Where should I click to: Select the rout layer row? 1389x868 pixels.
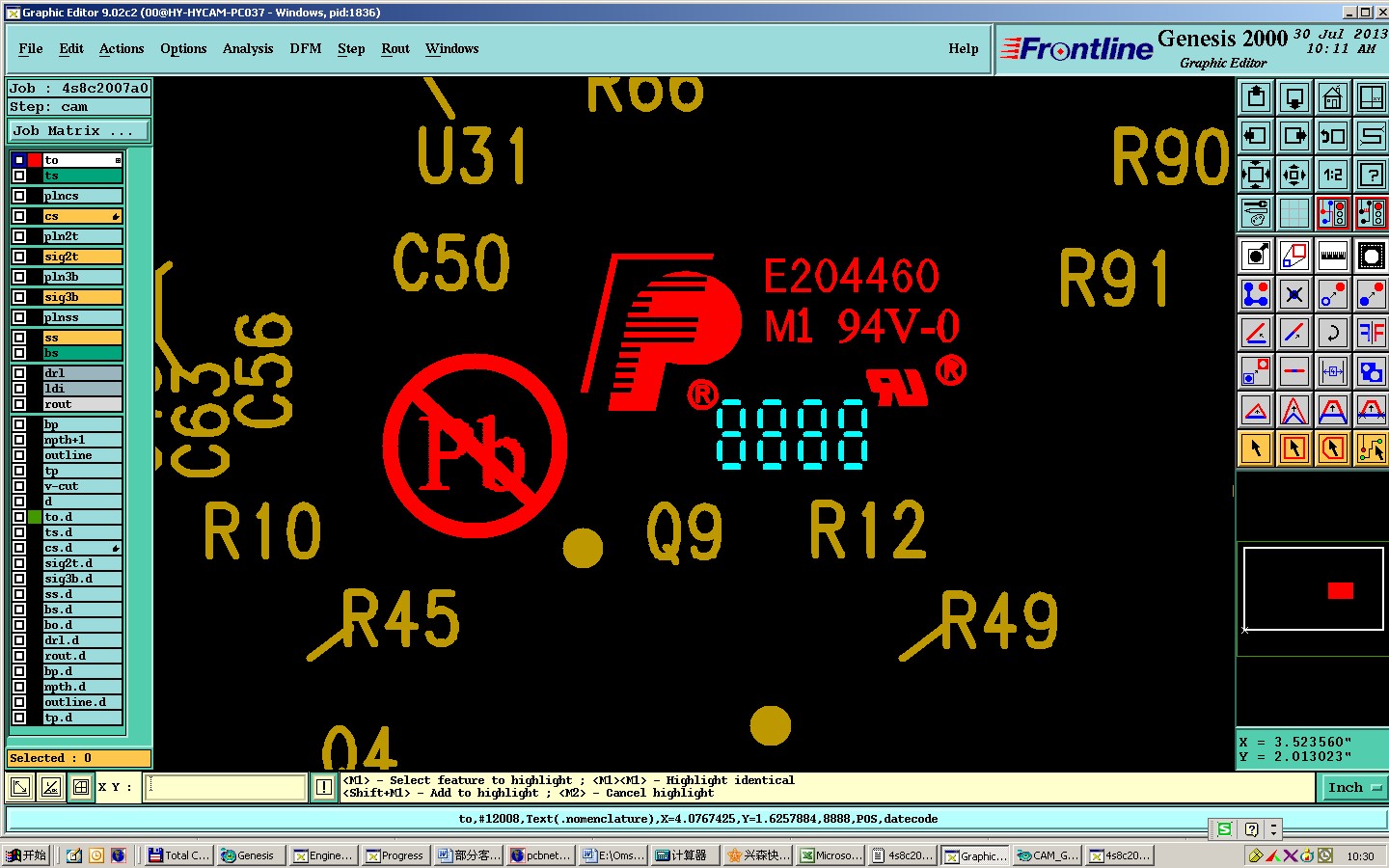tap(83, 404)
